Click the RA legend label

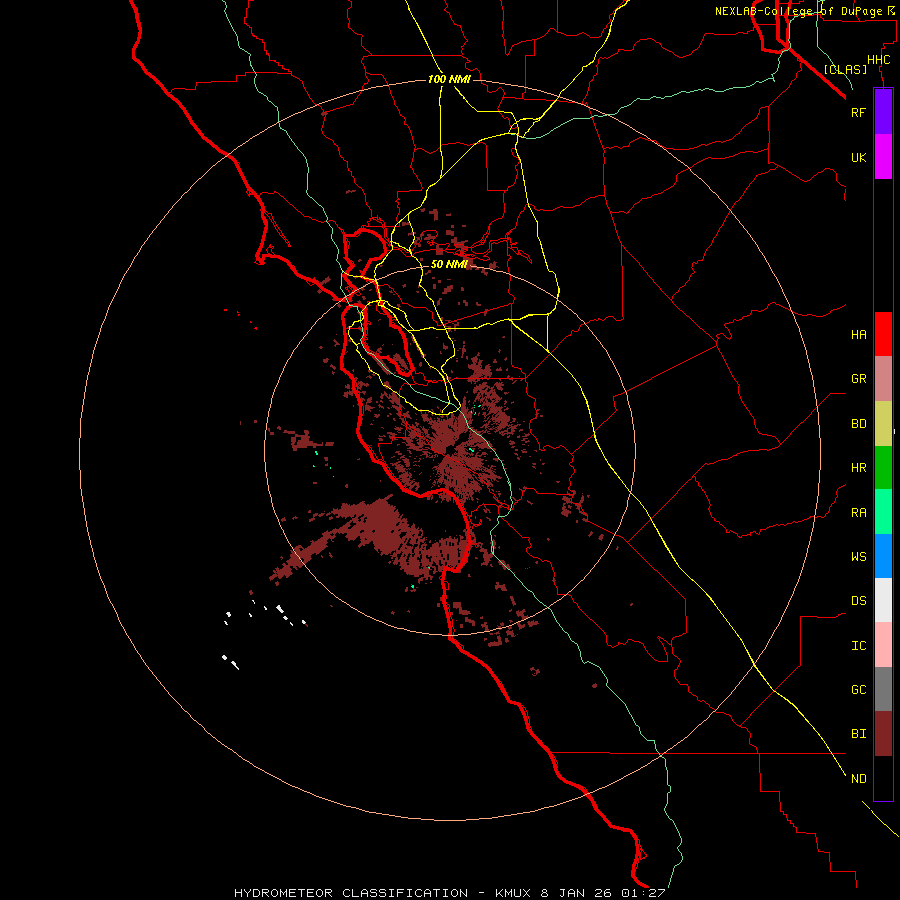pyautogui.click(x=858, y=513)
